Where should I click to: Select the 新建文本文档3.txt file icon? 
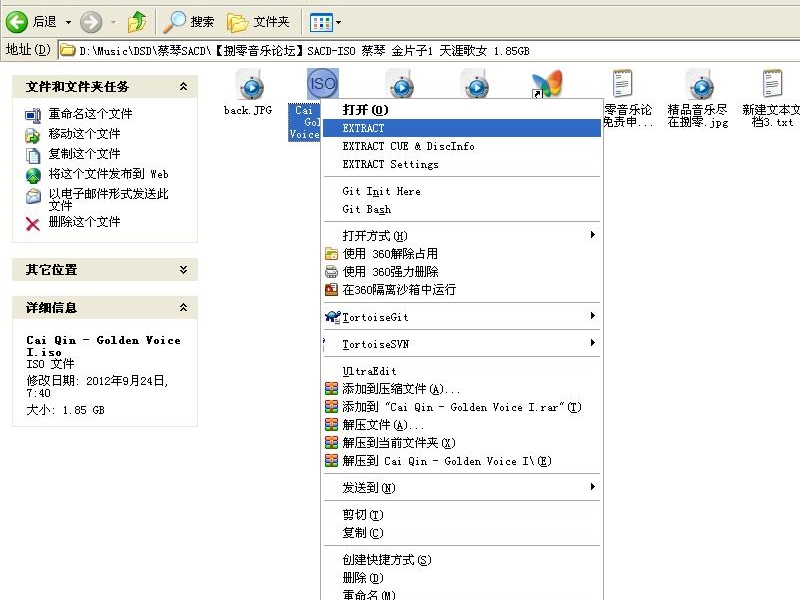point(772,86)
